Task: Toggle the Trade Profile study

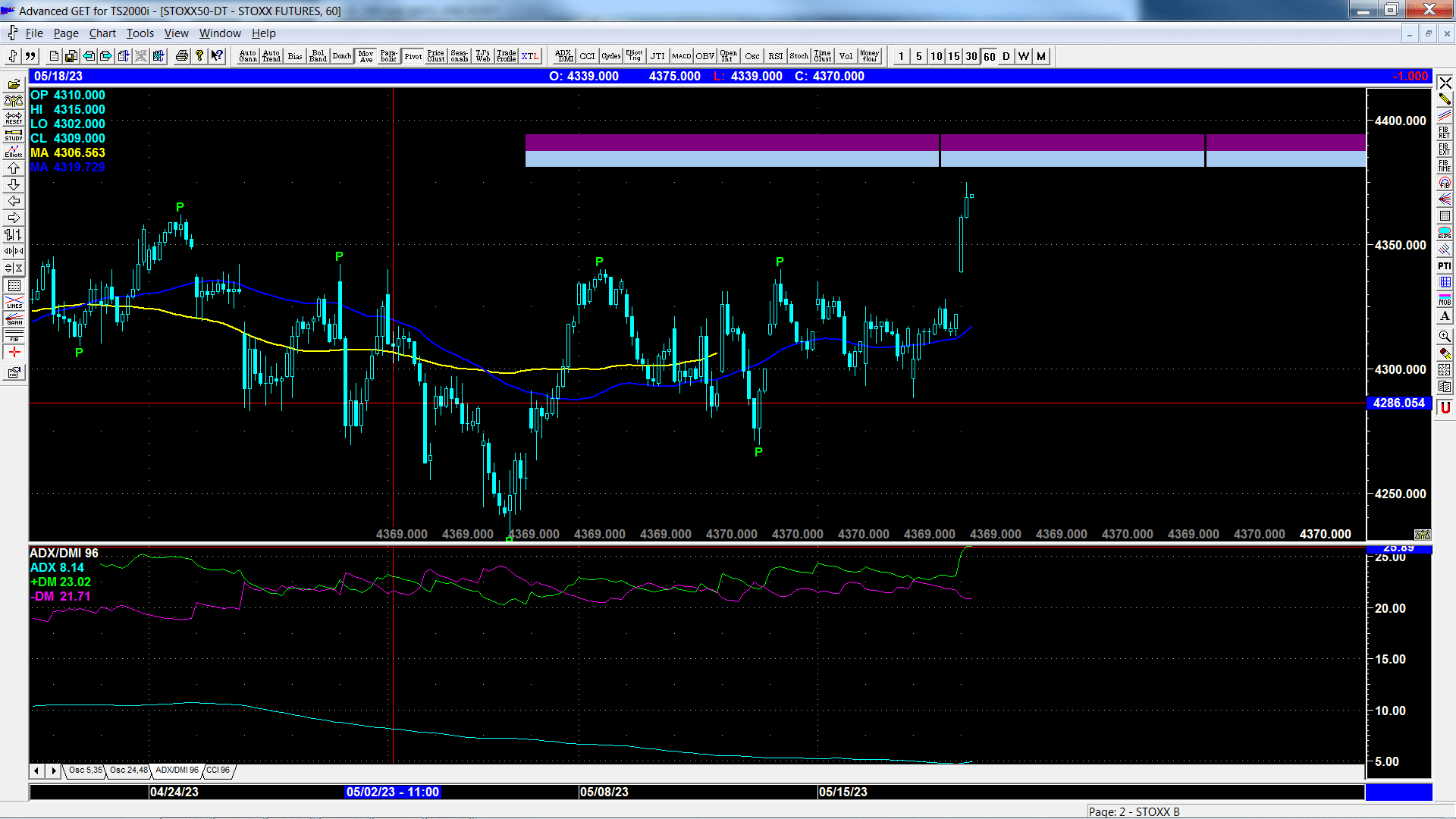Action: tap(507, 56)
